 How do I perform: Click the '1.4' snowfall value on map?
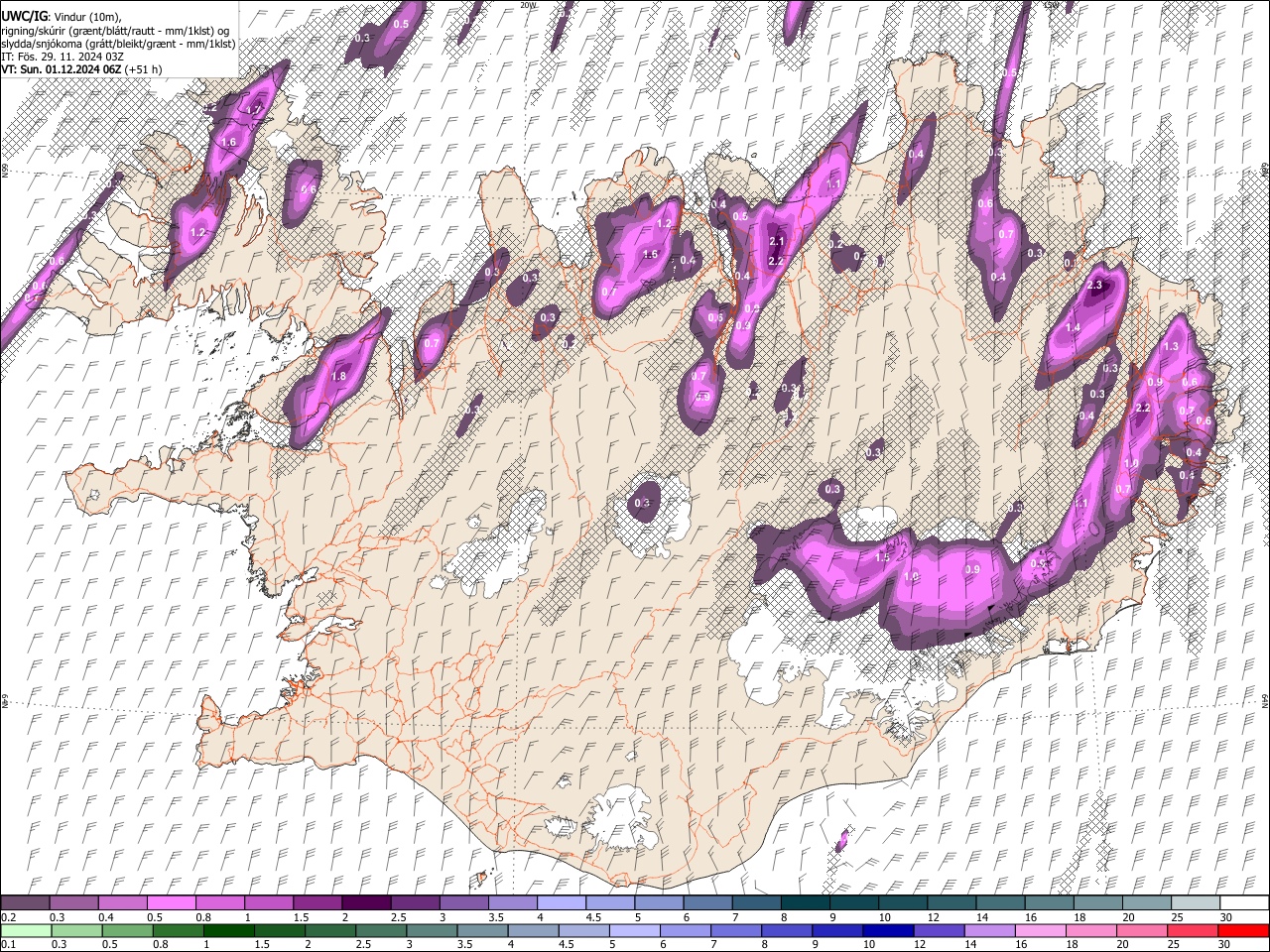coord(1073,327)
